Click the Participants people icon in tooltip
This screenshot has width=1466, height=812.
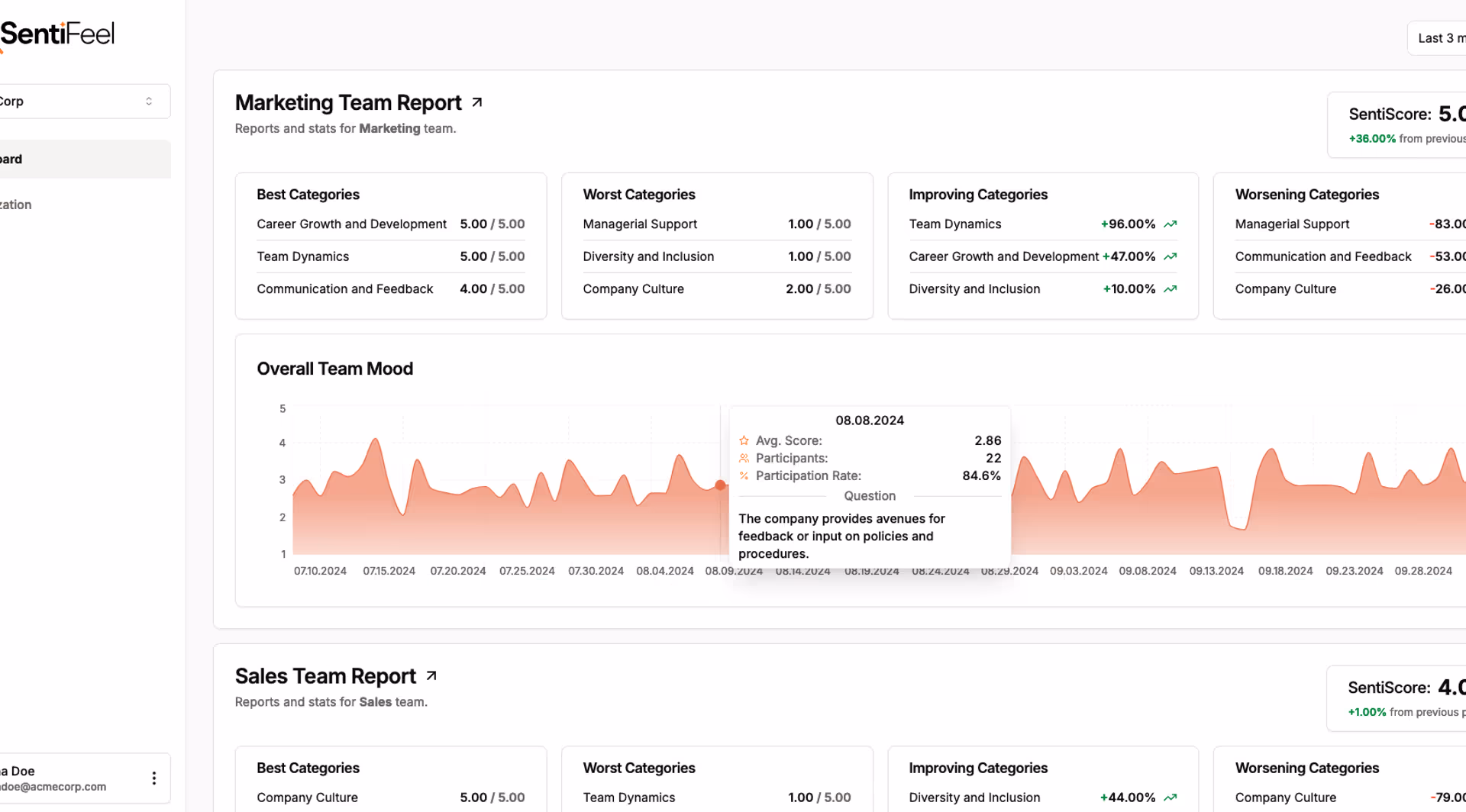click(744, 458)
